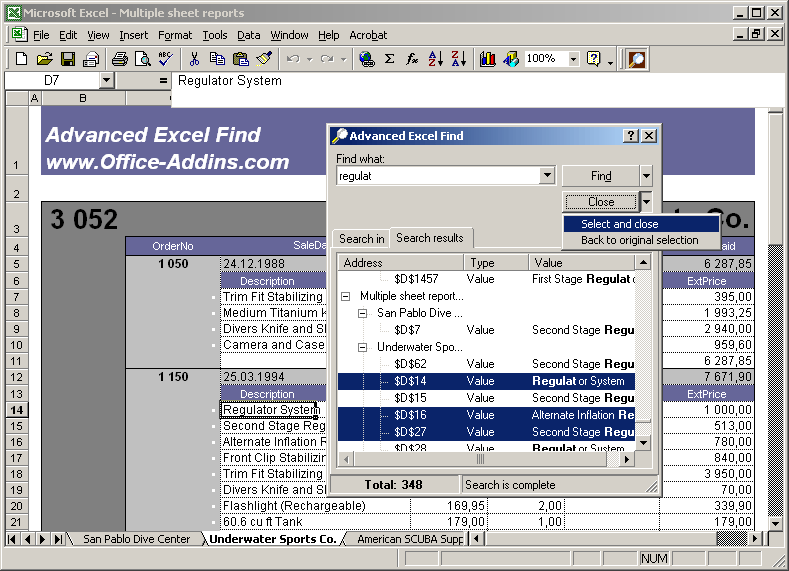Click the Value column header
This screenshot has width=789, height=571.
coord(582,263)
